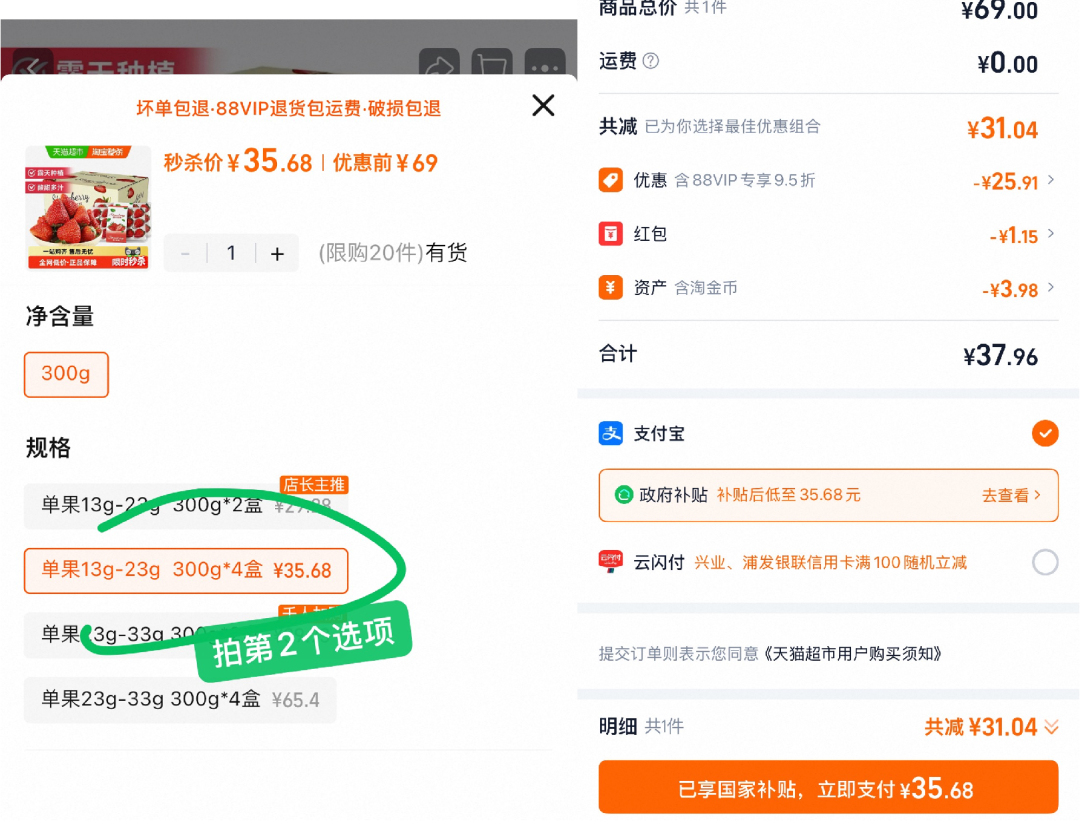The width and height of the screenshot is (1080, 821).
Task: Open the shopping cart icon
Action: (491, 65)
